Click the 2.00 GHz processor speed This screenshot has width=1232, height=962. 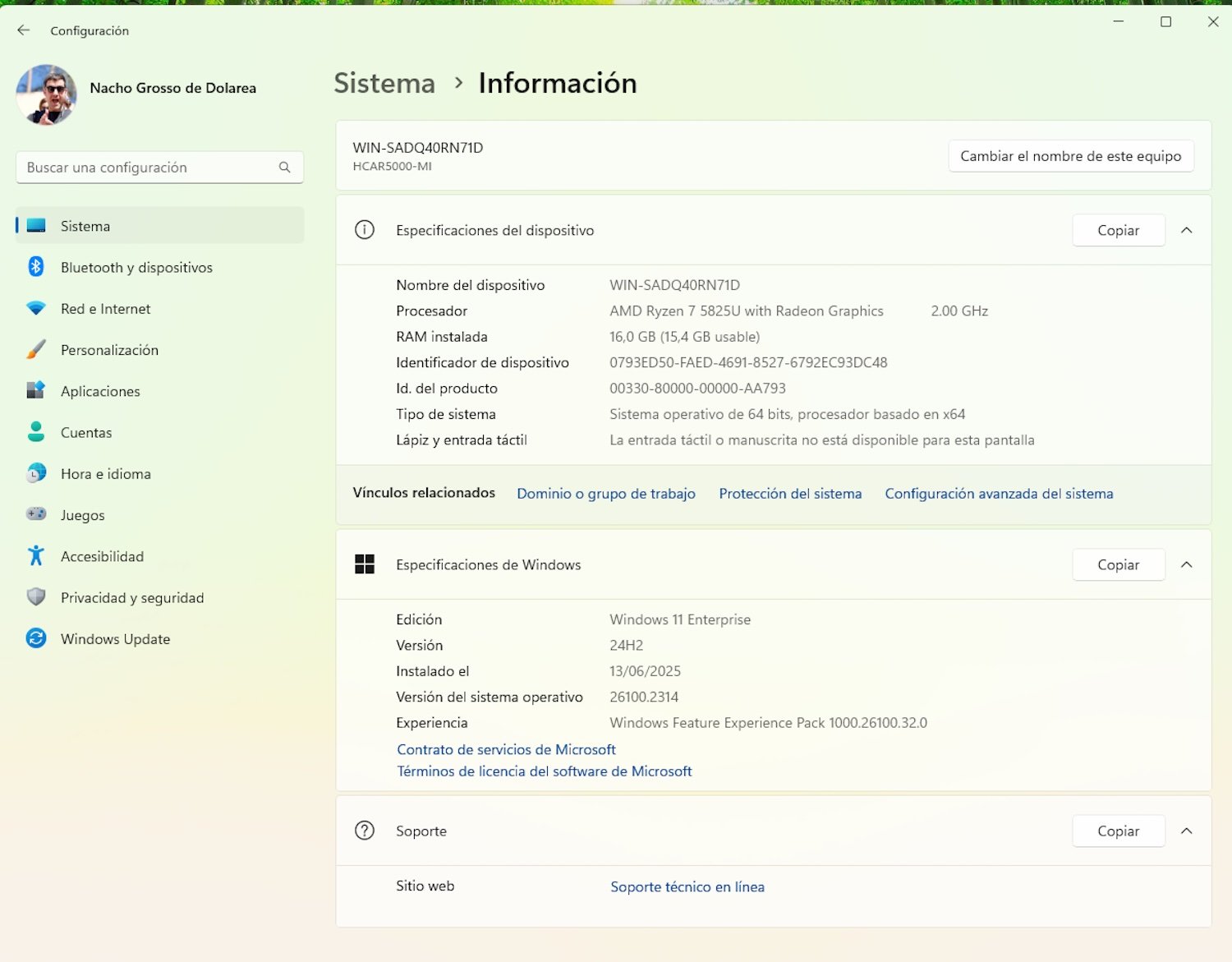coord(959,311)
